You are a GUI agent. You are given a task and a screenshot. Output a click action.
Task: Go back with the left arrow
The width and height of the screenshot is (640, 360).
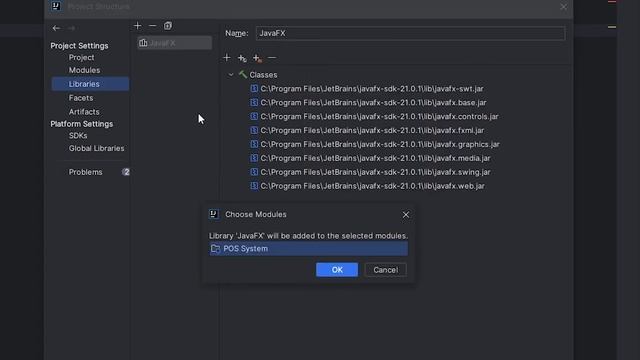click(56, 28)
